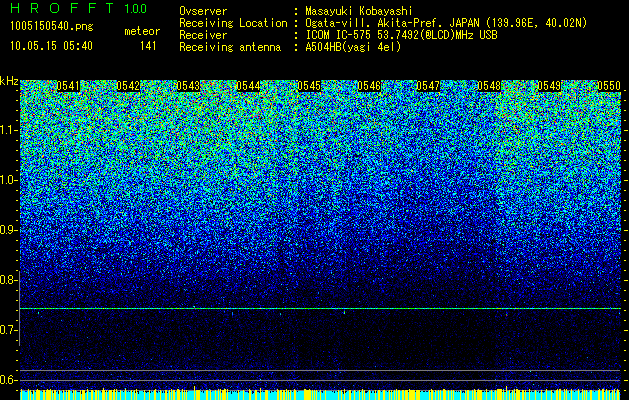Screen dimensions: 629x400
Task: Click the 0542 time marker
Action: coord(128,86)
